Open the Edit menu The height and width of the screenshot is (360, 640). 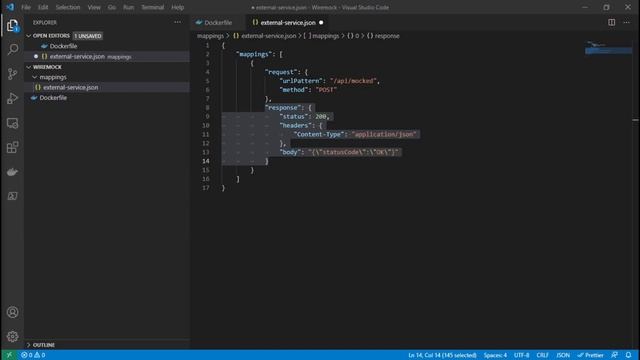[43, 7]
